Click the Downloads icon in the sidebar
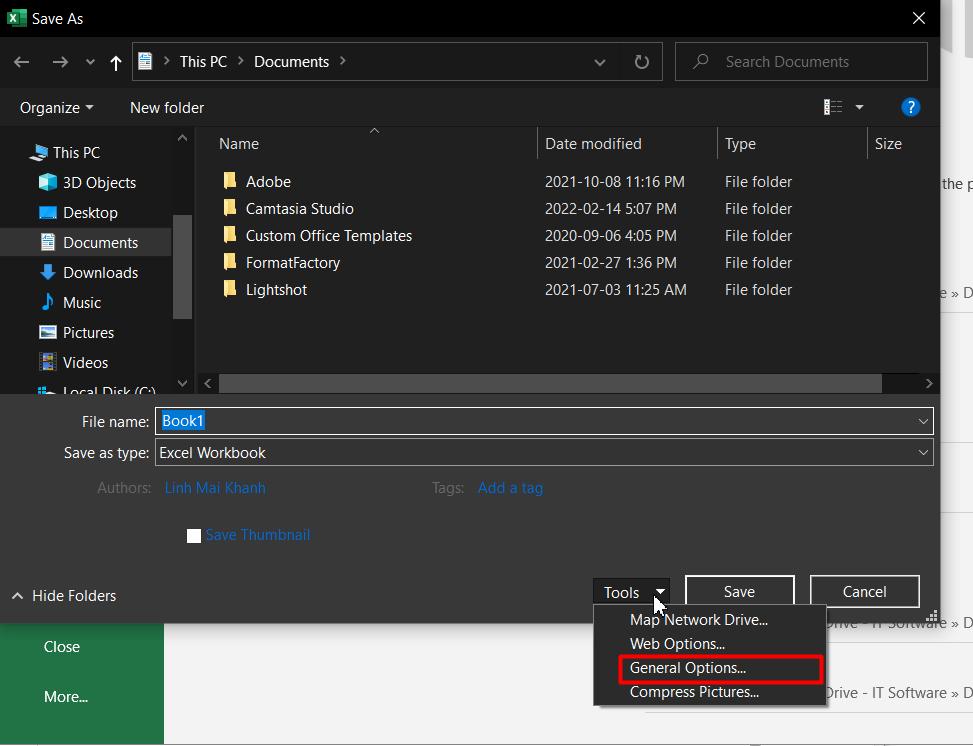 pyautogui.click(x=48, y=272)
